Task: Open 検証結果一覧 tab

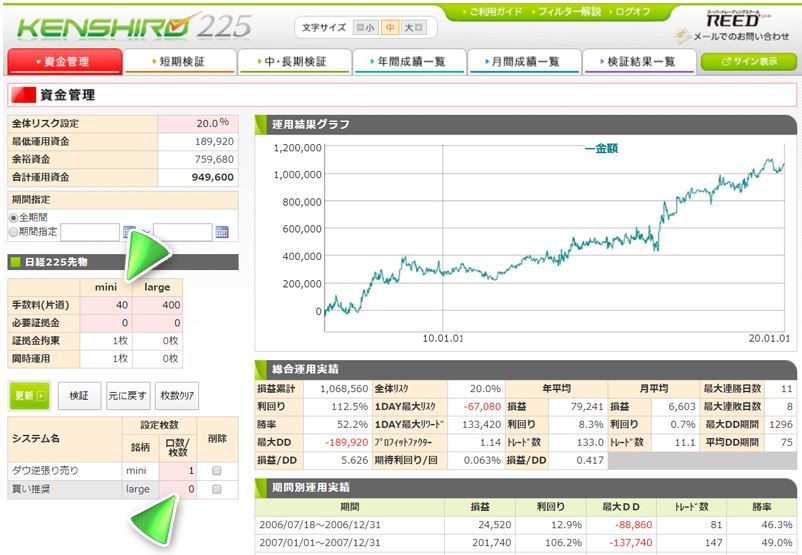Action: click(x=639, y=62)
